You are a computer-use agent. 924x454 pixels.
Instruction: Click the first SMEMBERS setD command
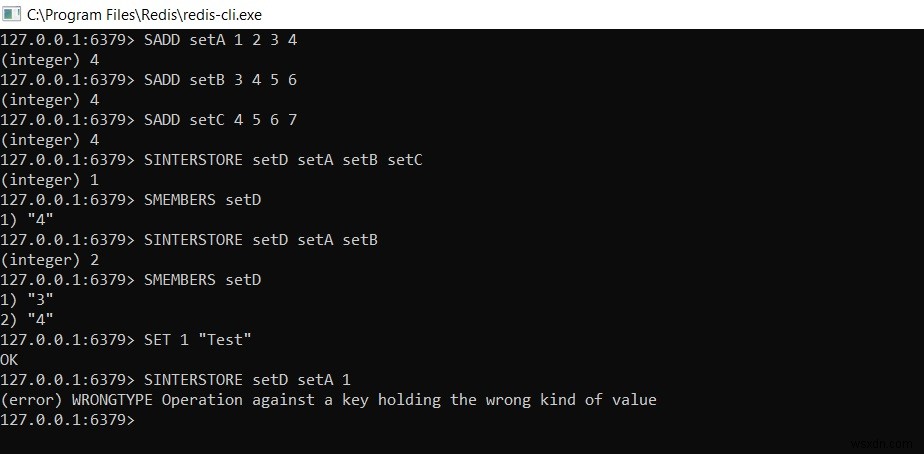click(202, 200)
